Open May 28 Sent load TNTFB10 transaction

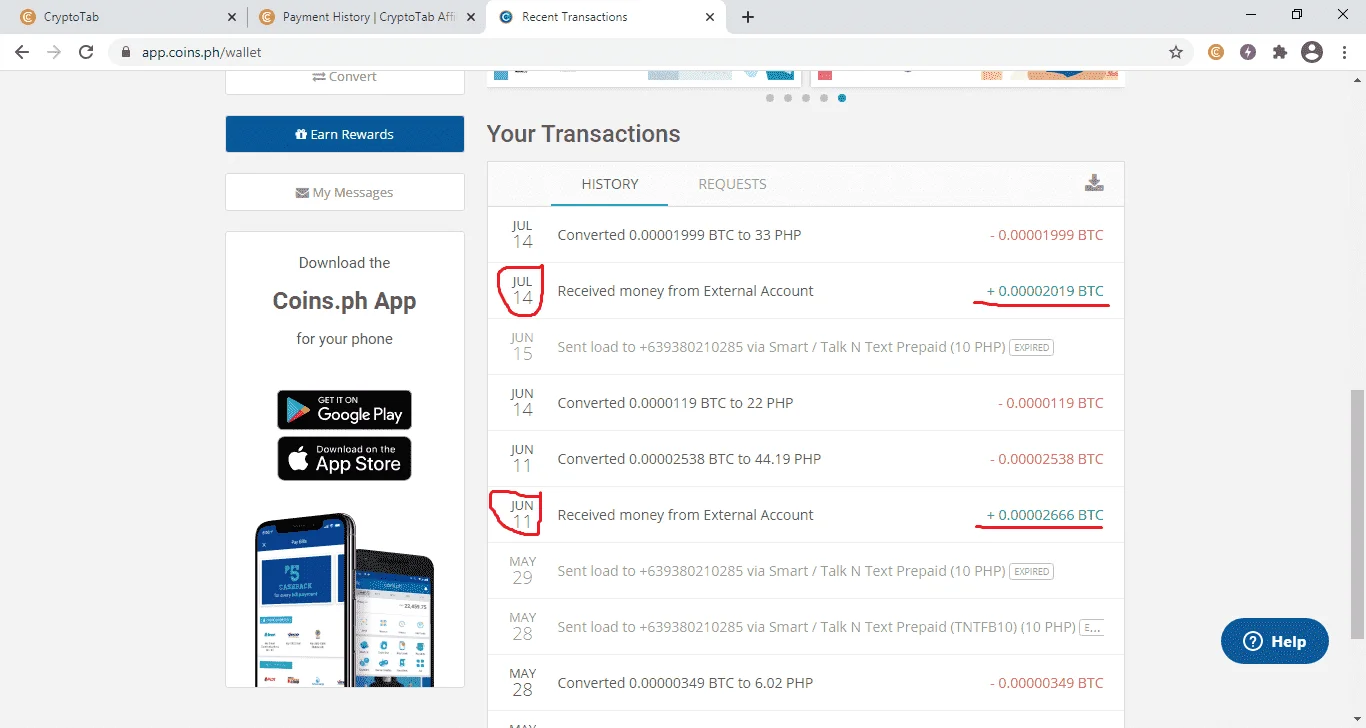[x=806, y=627]
